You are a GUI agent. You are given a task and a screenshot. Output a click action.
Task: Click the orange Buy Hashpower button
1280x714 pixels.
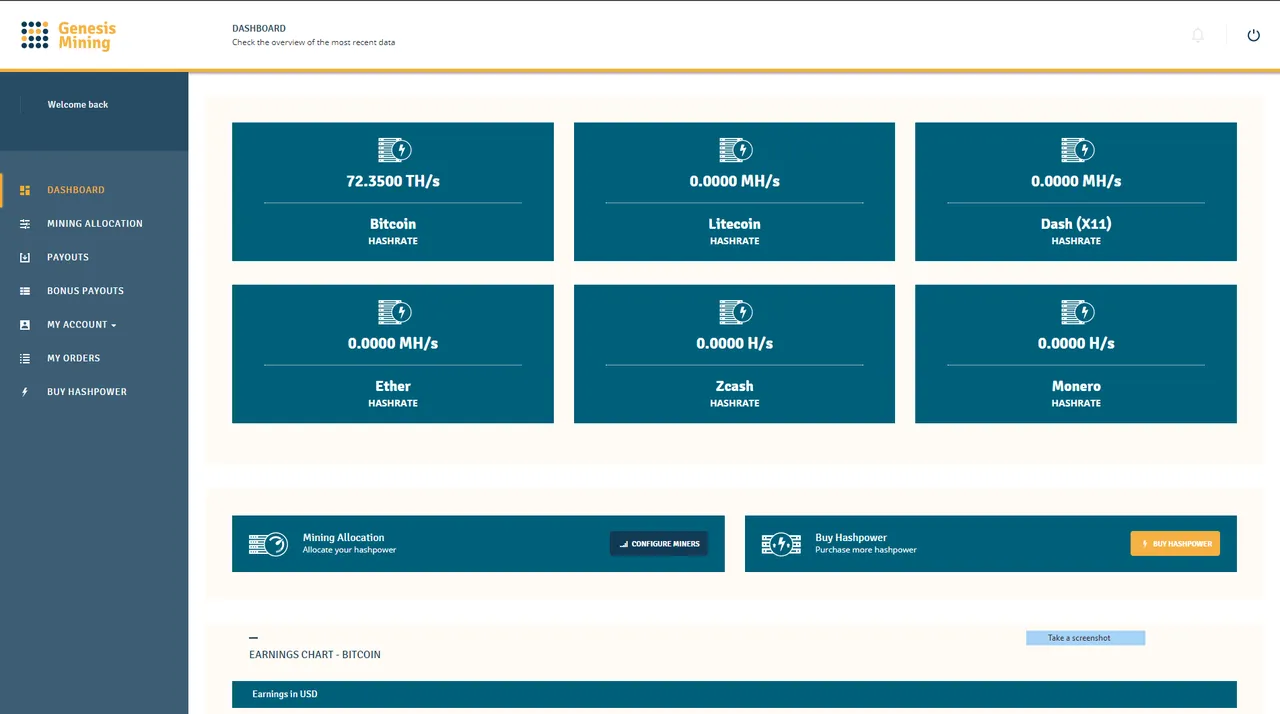[1175, 544]
